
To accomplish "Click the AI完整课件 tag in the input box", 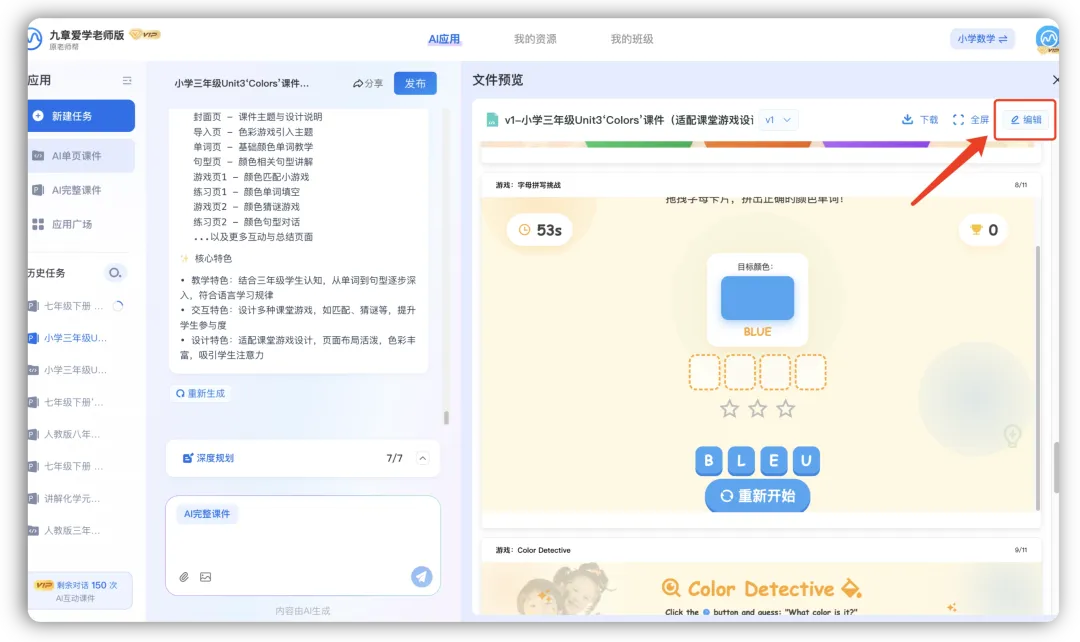I will [x=207, y=514].
